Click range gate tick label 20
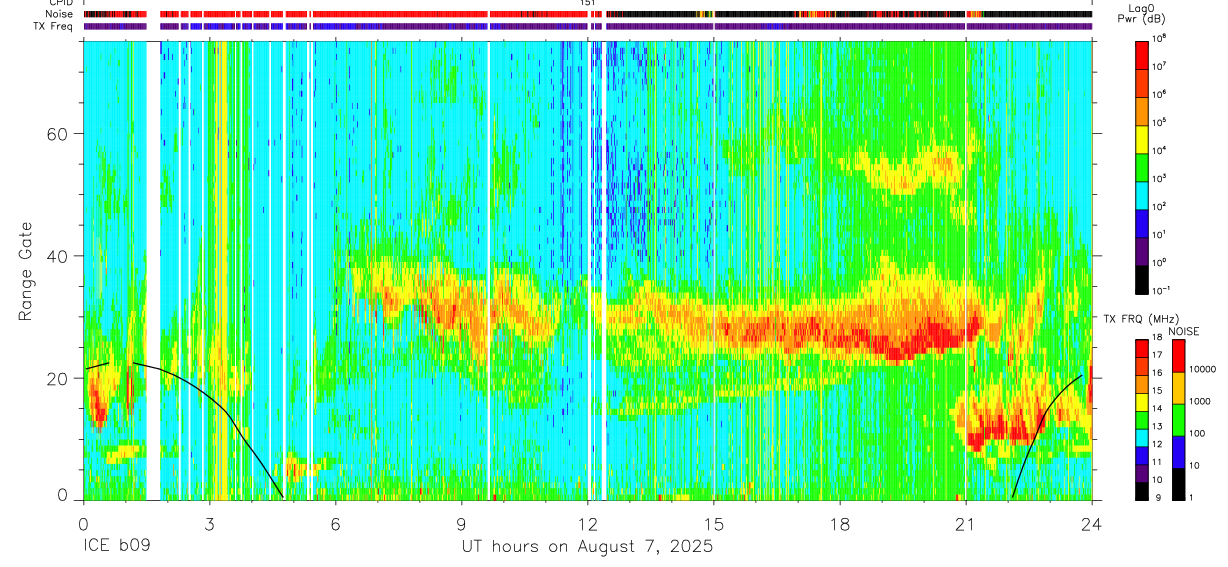 point(57,378)
